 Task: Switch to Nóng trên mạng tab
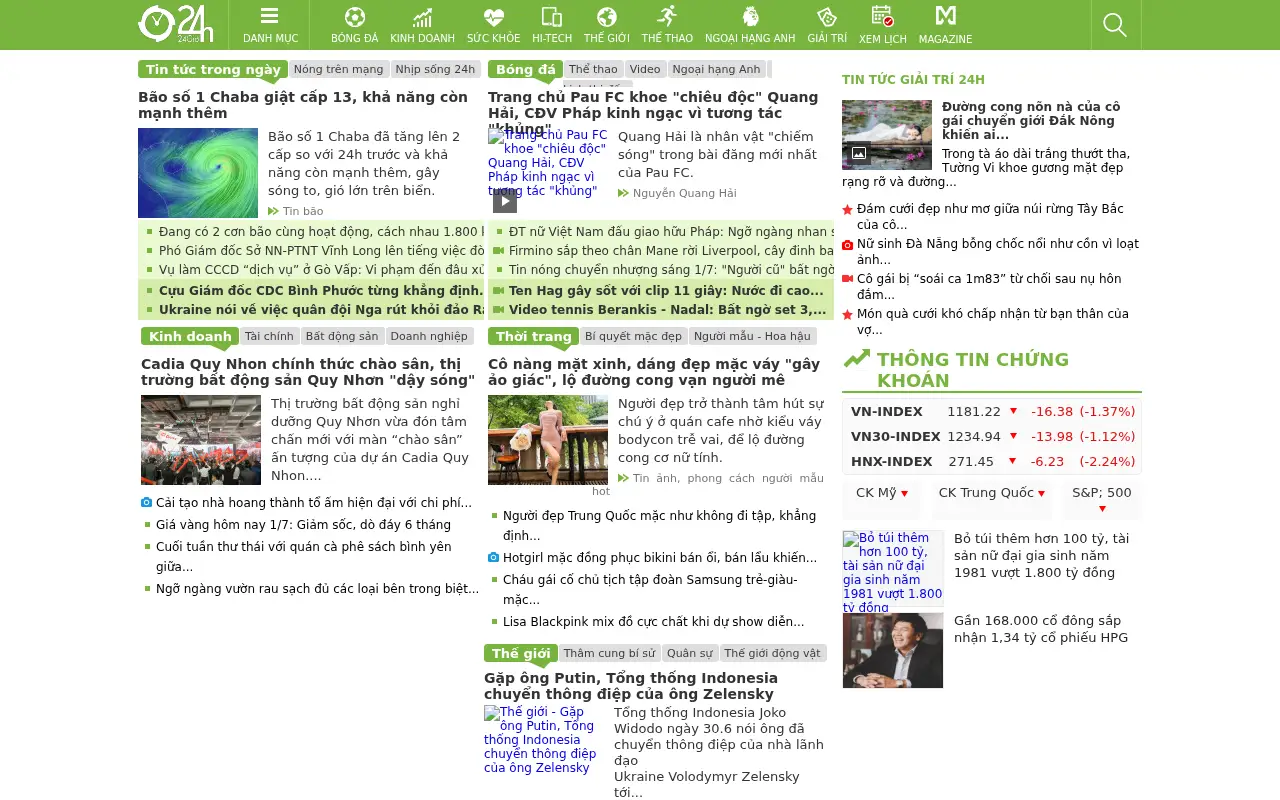(339, 69)
